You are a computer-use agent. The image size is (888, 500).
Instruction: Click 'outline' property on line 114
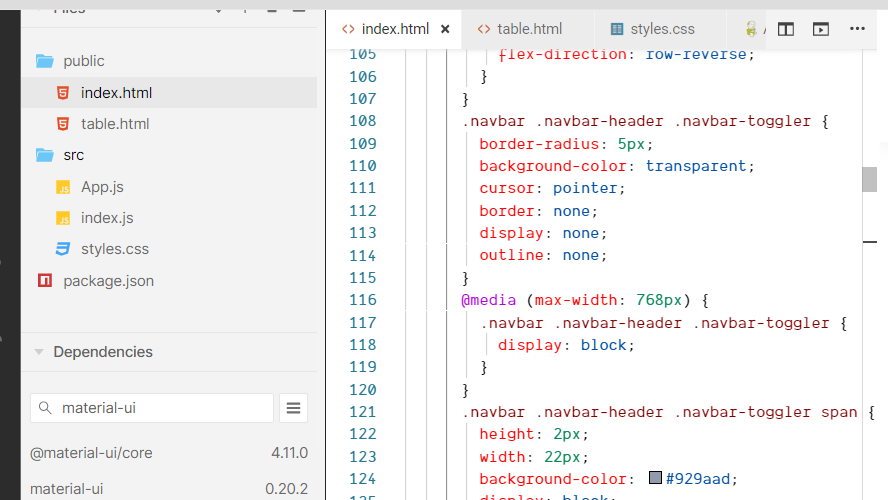pos(511,255)
